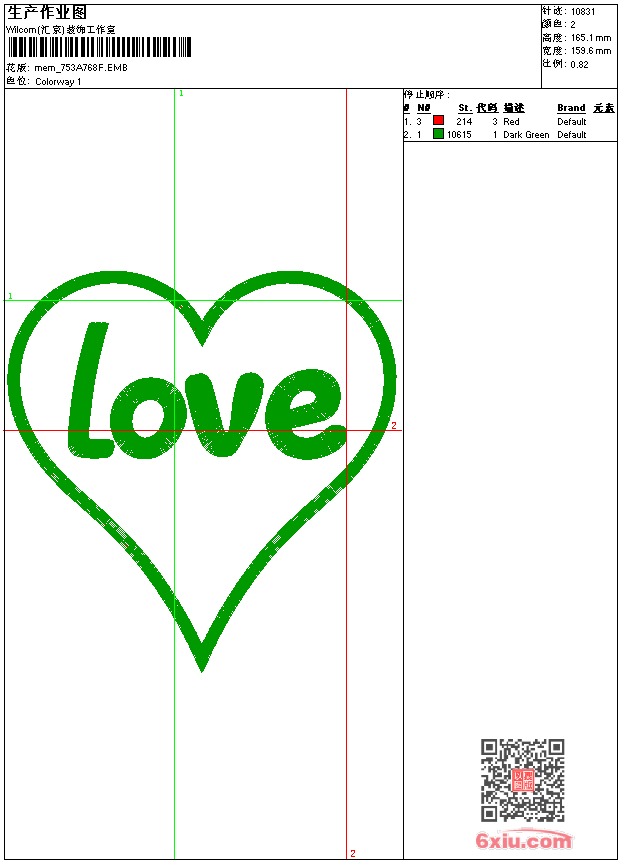Screen dimensions: 620x860
Task: Click the green heart's bottom tip
Action: point(202,661)
